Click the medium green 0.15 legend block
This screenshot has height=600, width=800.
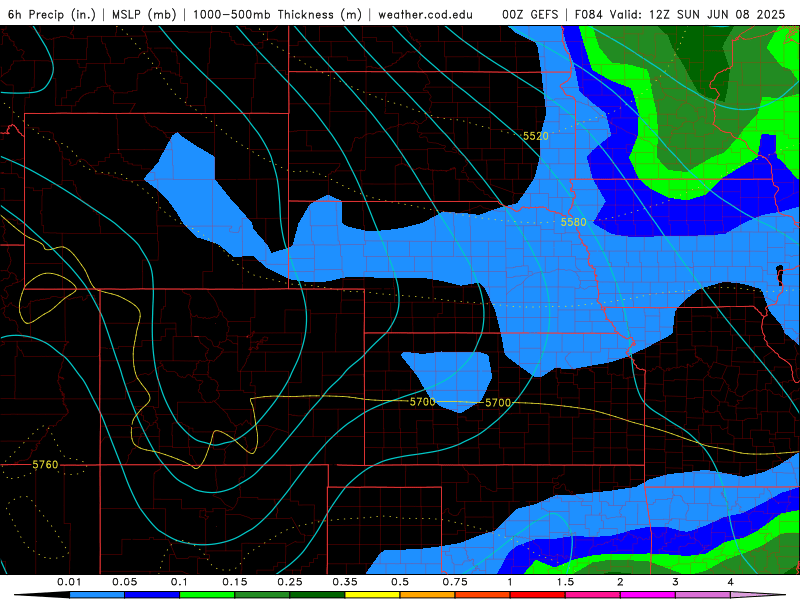(x=262, y=595)
